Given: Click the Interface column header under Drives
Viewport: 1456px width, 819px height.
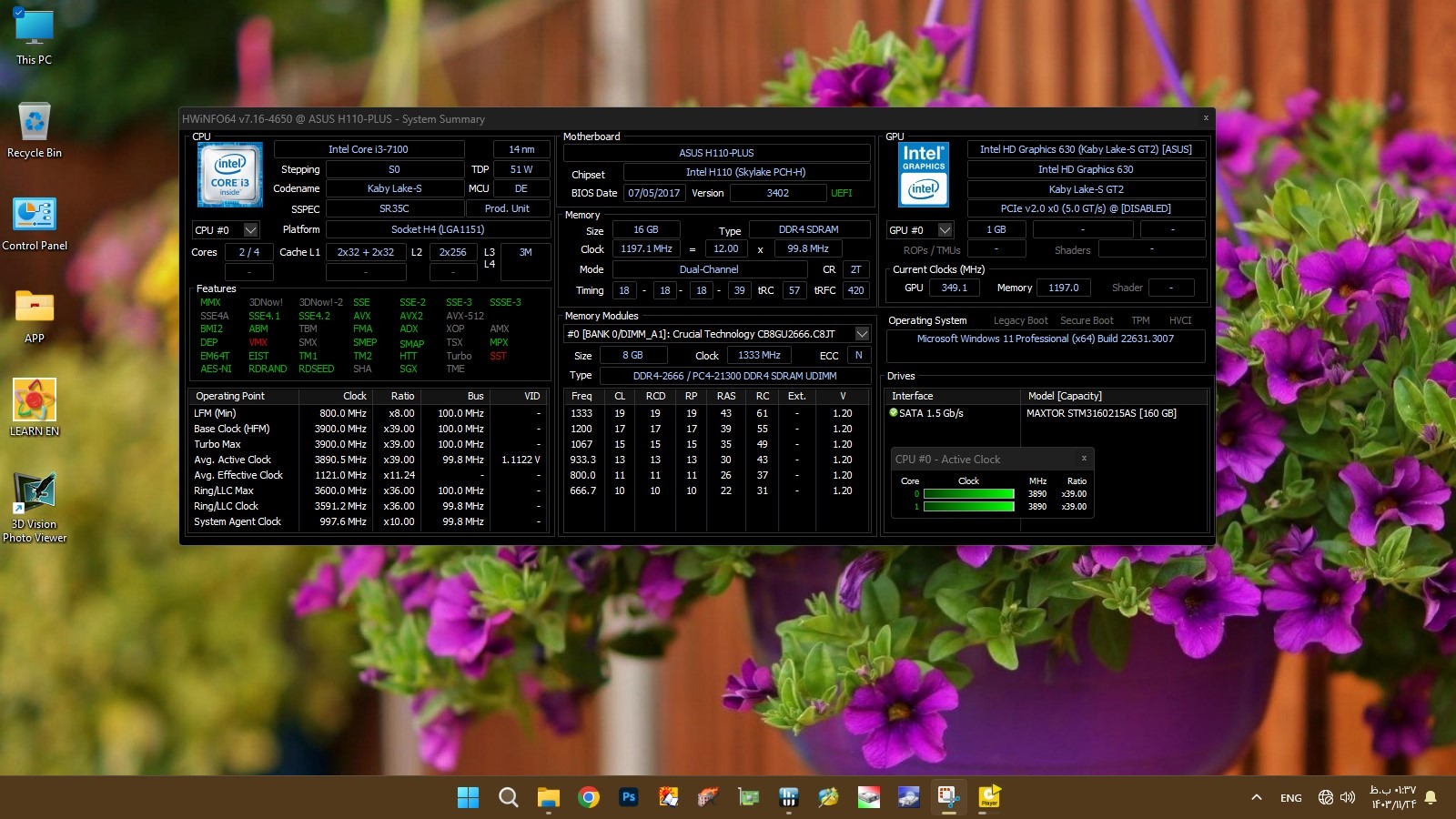Looking at the screenshot, I should [x=953, y=396].
